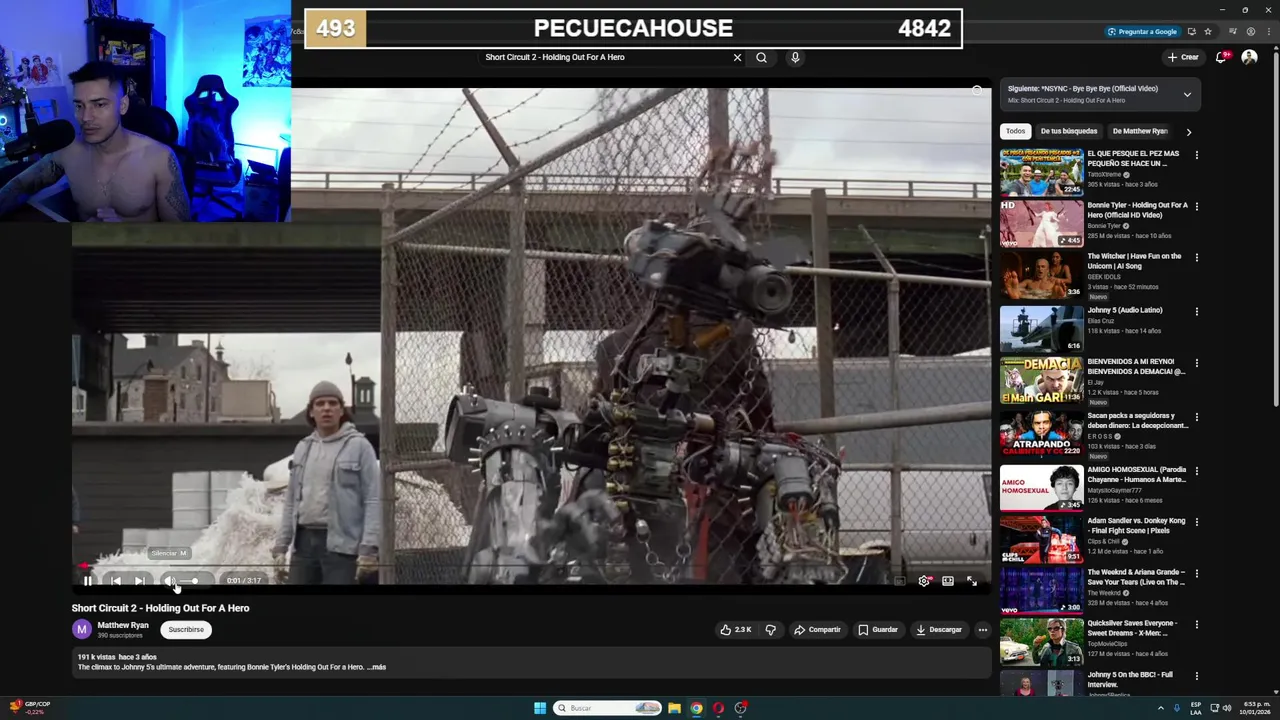Open the Chrome profile icon
The image size is (1280, 720).
tap(1251, 31)
